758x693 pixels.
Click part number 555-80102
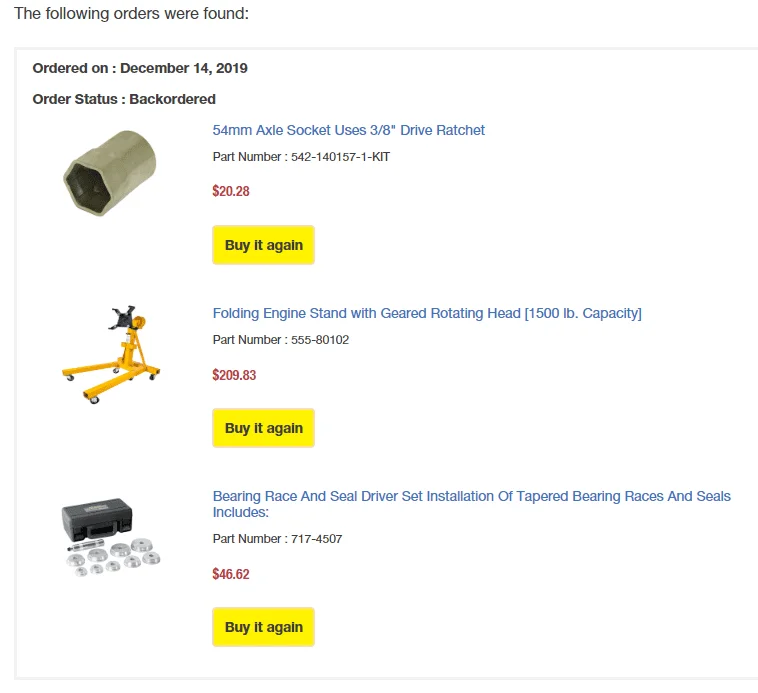[320, 340]
